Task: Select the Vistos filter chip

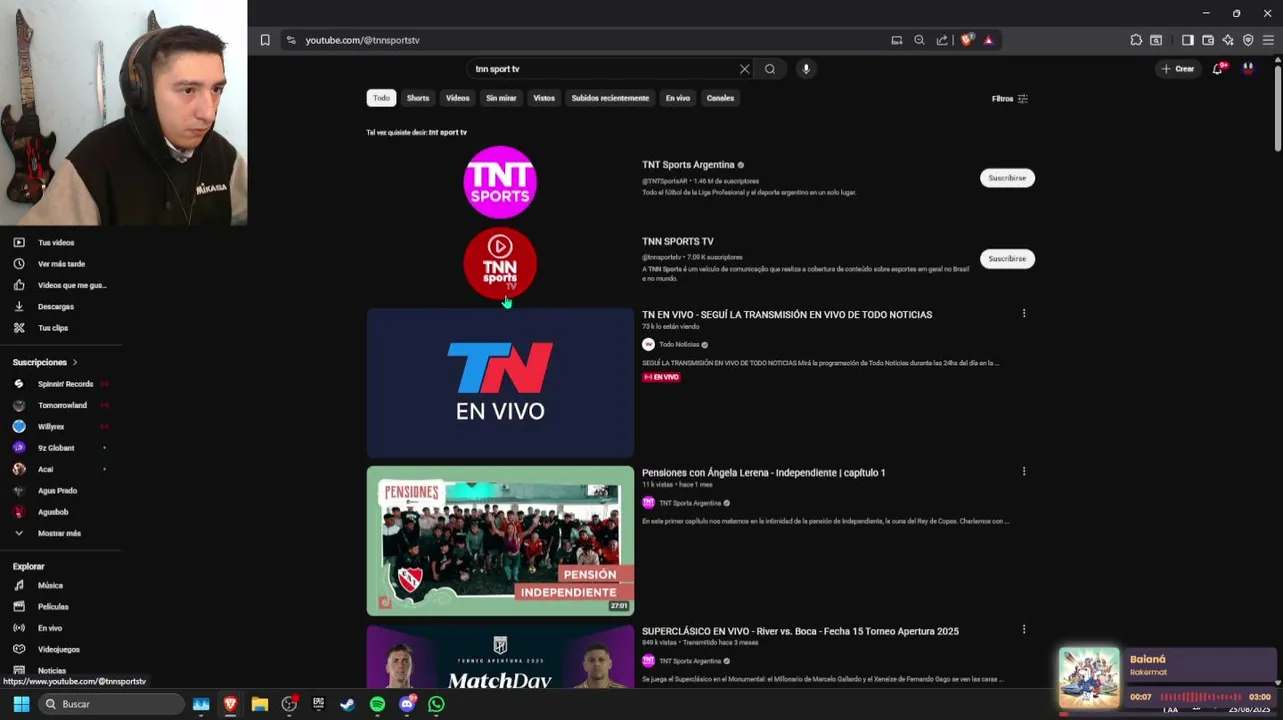Action: pos(544,98)
